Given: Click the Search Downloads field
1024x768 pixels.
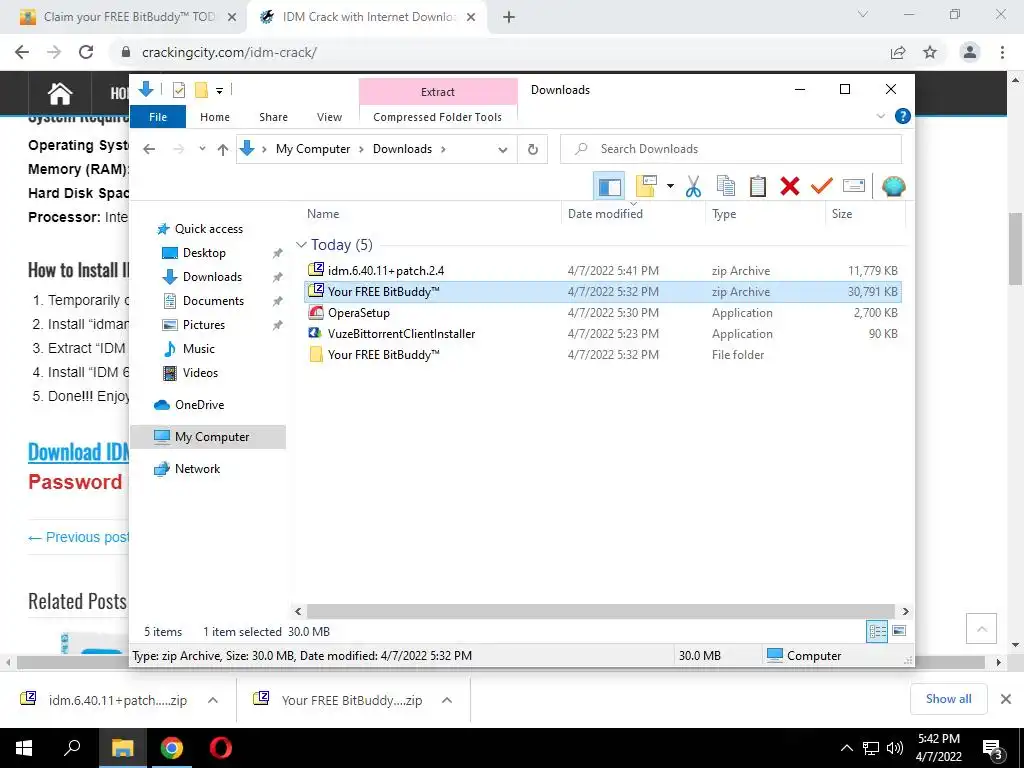Looking at the screenshot, I should coord(731,149).
